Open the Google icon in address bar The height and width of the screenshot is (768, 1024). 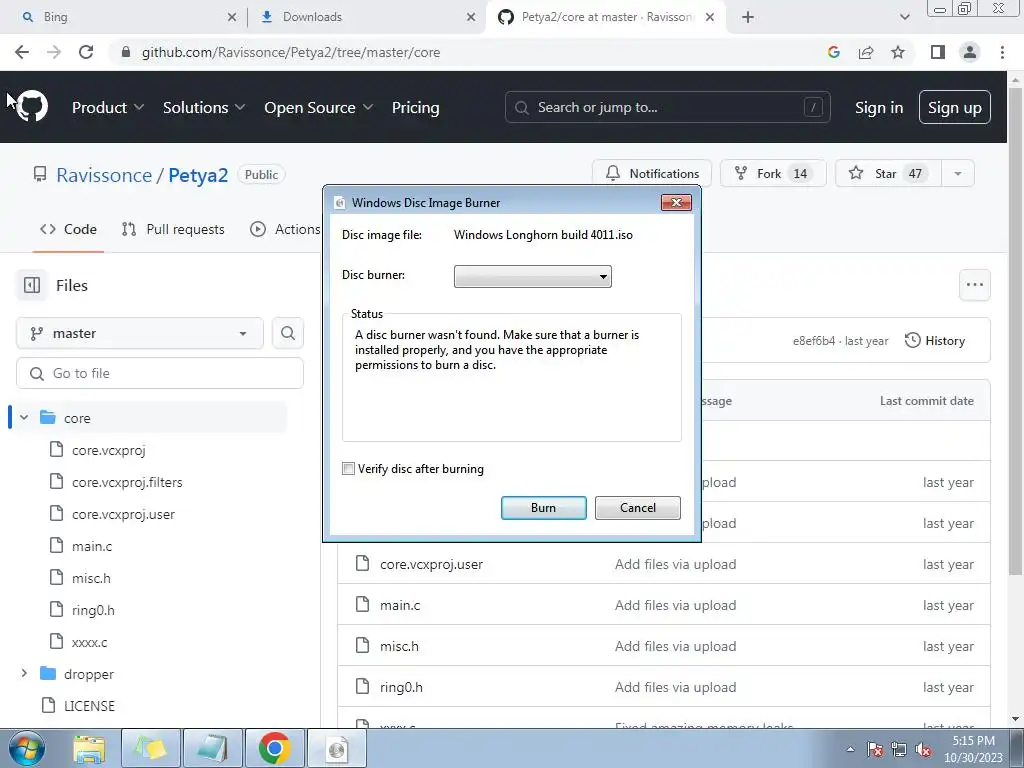(x=833, y=52)
